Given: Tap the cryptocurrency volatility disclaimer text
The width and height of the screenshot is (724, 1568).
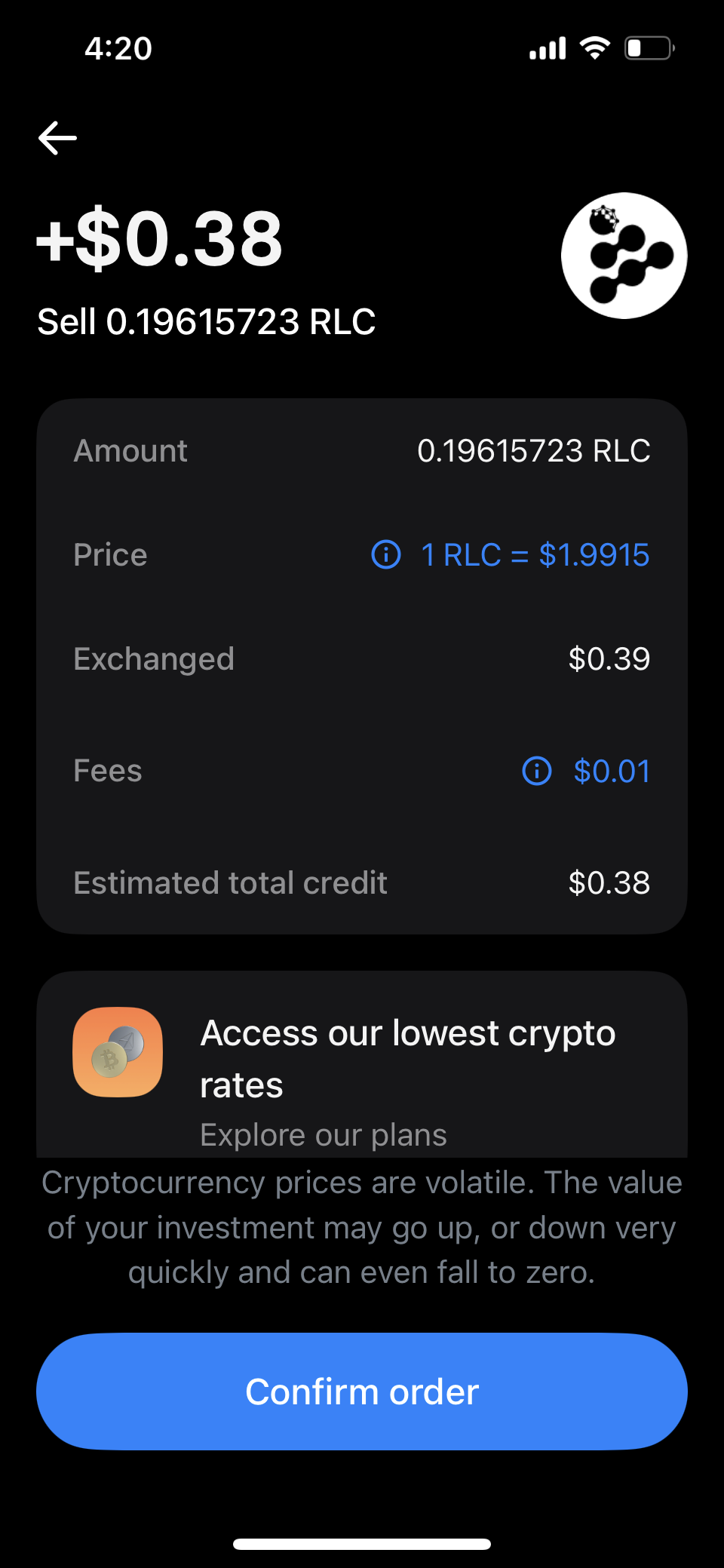Looking at the screenshot, I should 362,1227.
